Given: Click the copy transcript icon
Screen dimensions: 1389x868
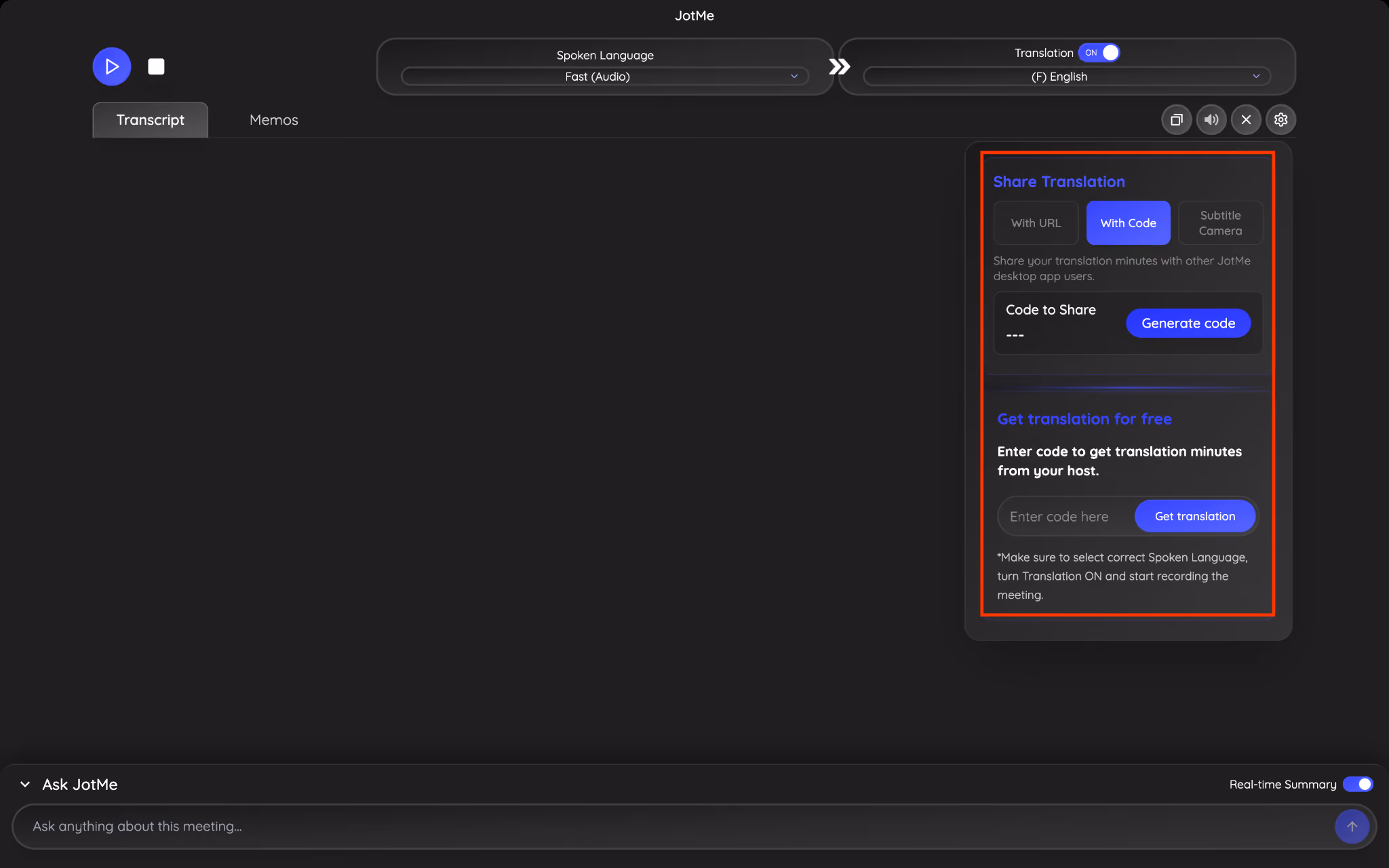Looking at the screenshot, I should click(1177, 120).
